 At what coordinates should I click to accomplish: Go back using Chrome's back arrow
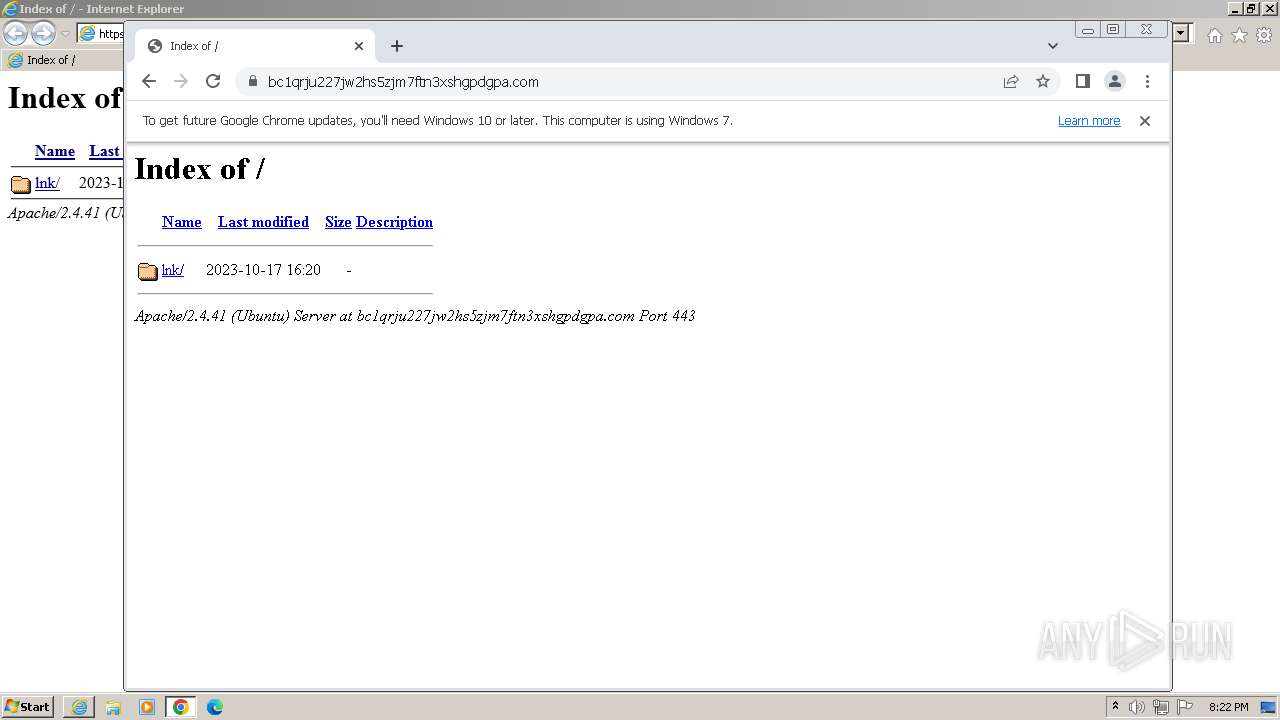(149, 81)
